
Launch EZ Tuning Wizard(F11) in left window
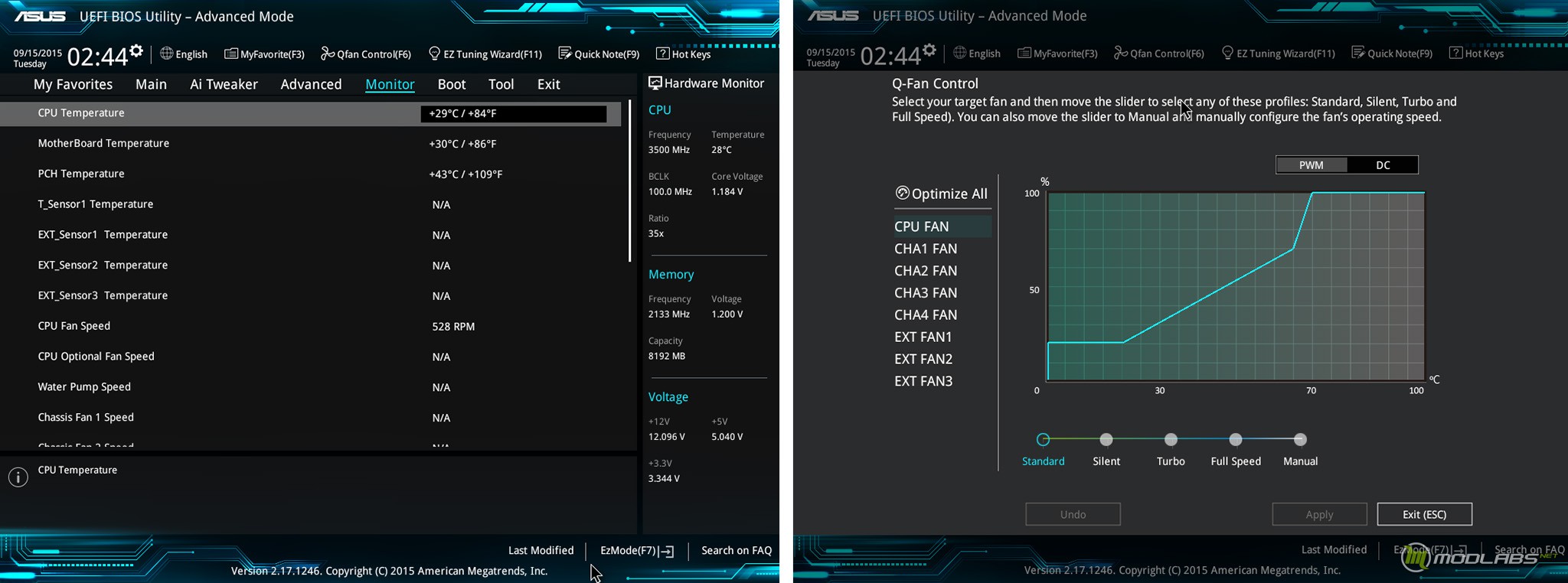click(485, 54)
